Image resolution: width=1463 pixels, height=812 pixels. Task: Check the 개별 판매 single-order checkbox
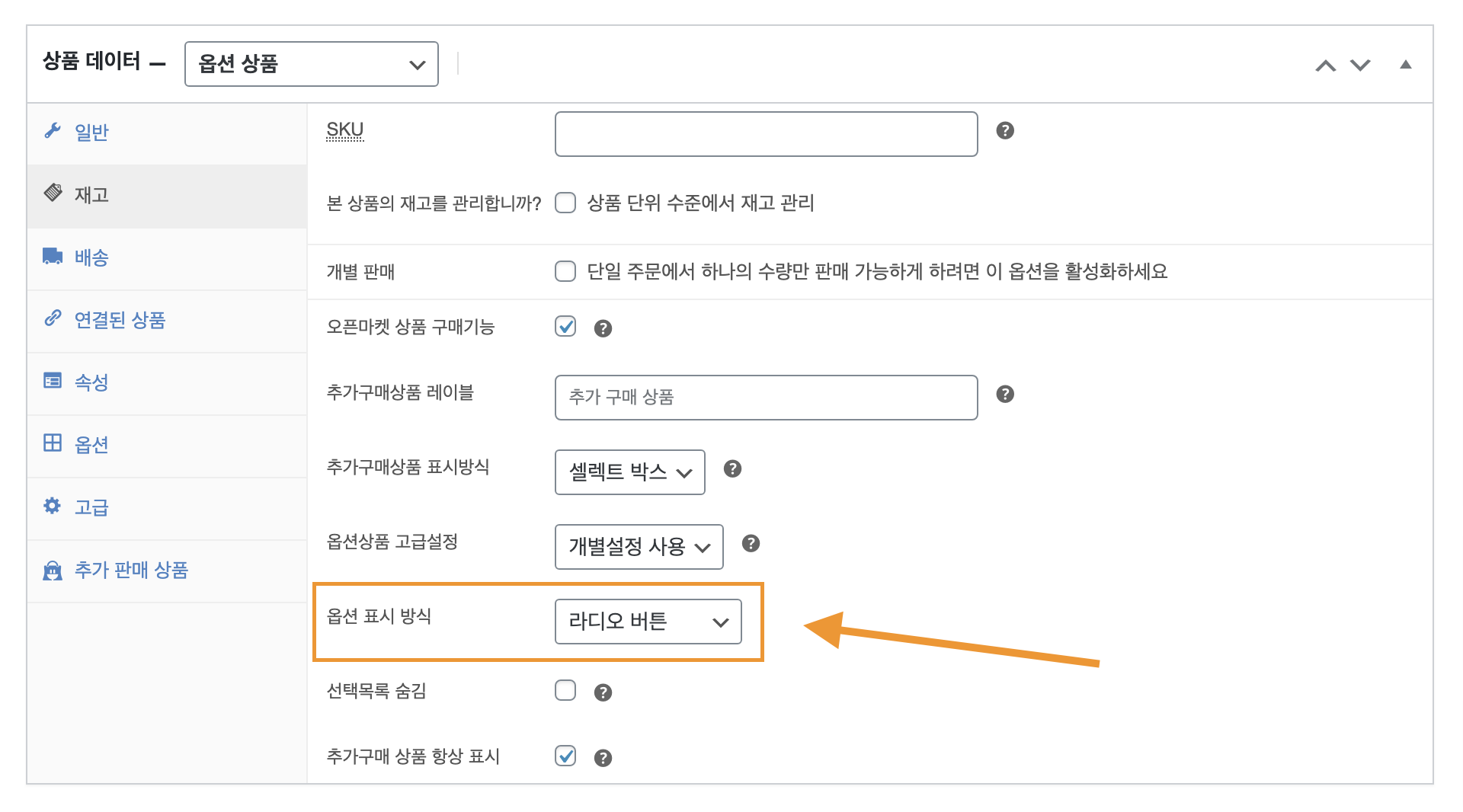point(565,272)
